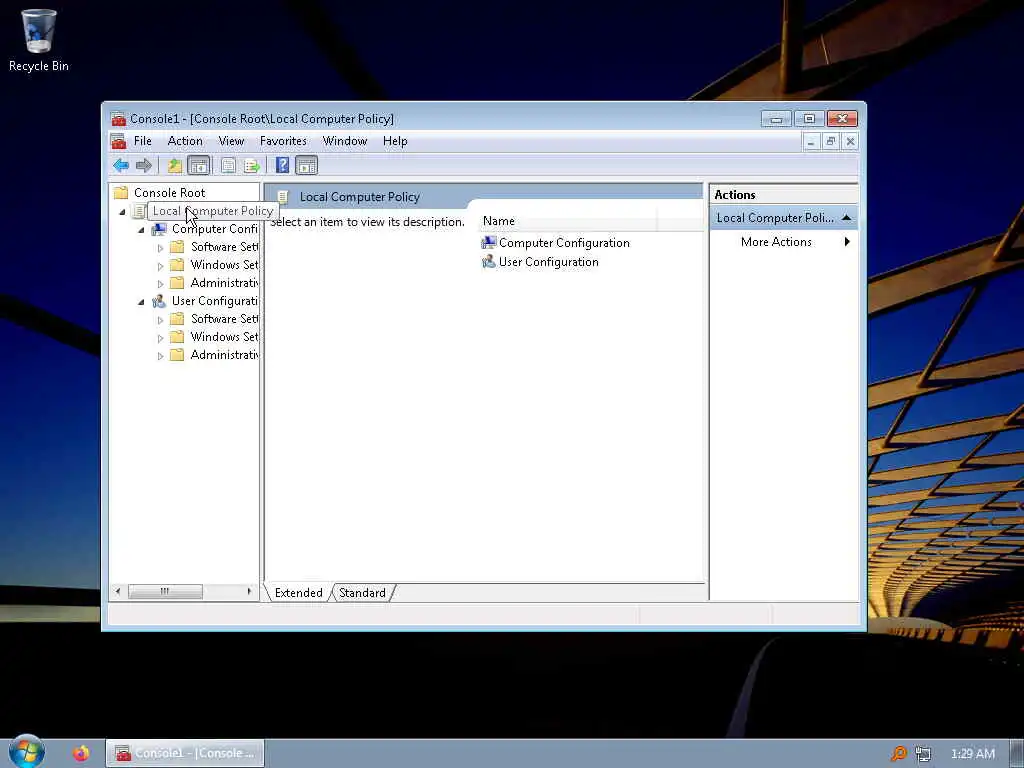Click the Export List toolbar icon
Image resolution: width=1024 pixels, height=768 pixels.
coord(251,166)
